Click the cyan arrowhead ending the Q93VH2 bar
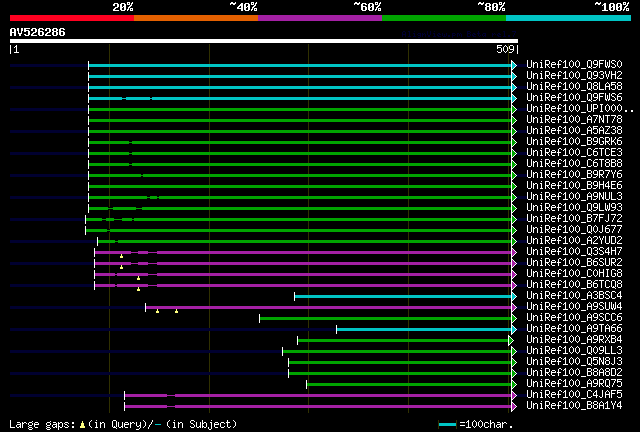640x432 pixels. [514, 76]
